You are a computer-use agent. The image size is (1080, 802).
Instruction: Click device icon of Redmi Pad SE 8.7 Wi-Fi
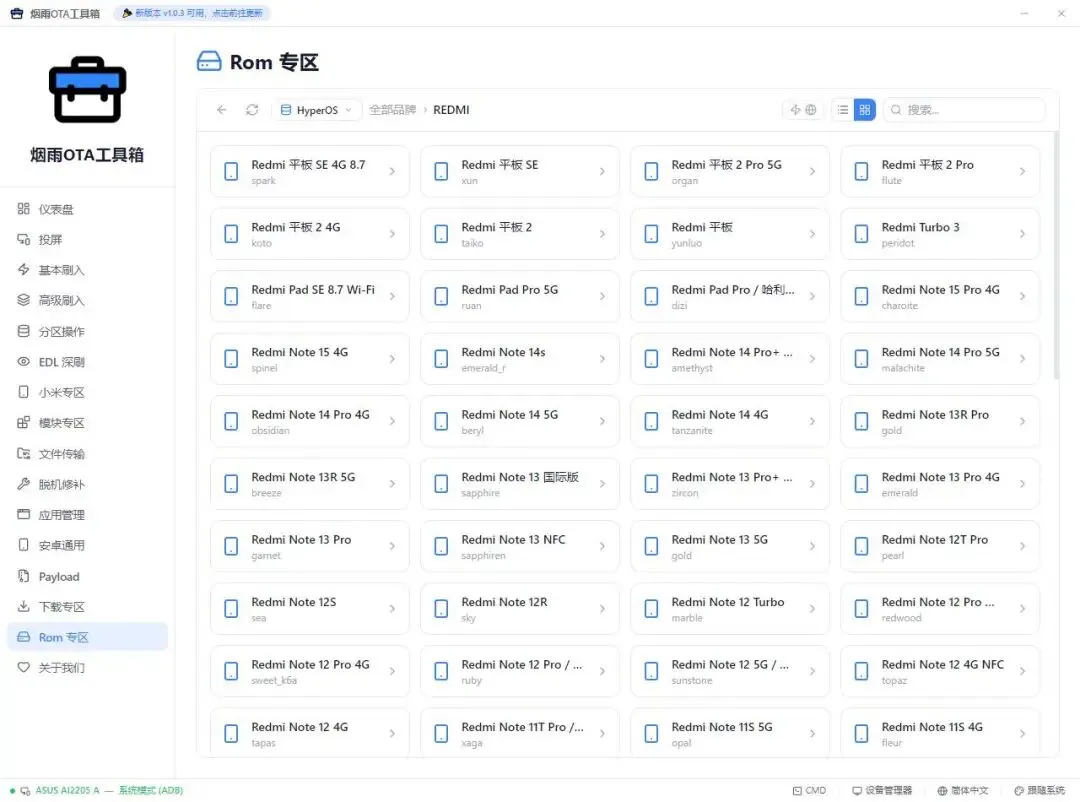231,296
